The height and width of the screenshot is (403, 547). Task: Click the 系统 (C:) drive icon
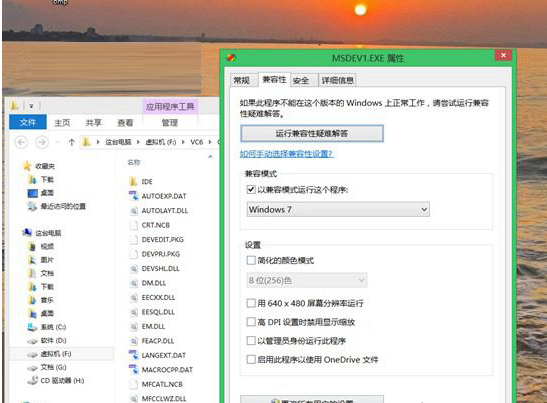(x=32, y=327)
